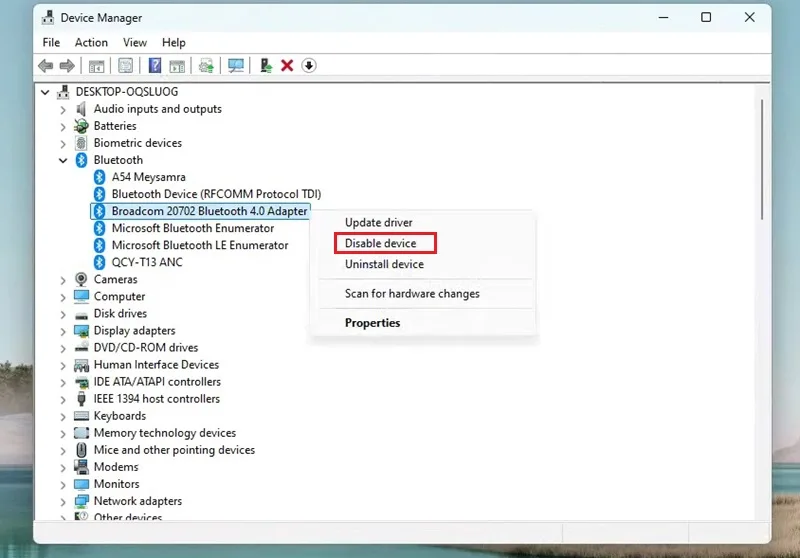Choose Update driver from context menu
800x558 pixels.
379,222
